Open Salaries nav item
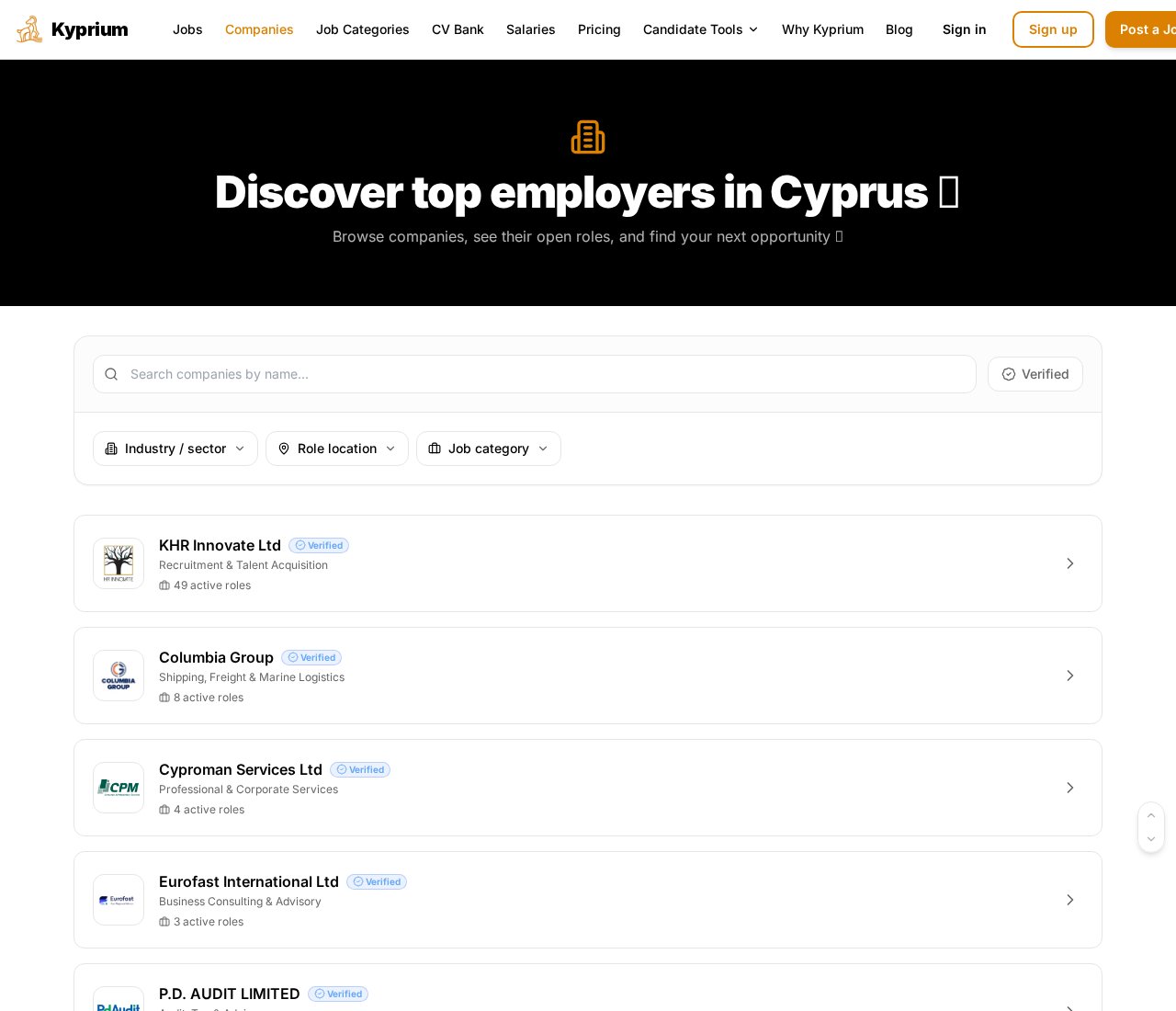The image size is (1176, 1011). [531, 29]
